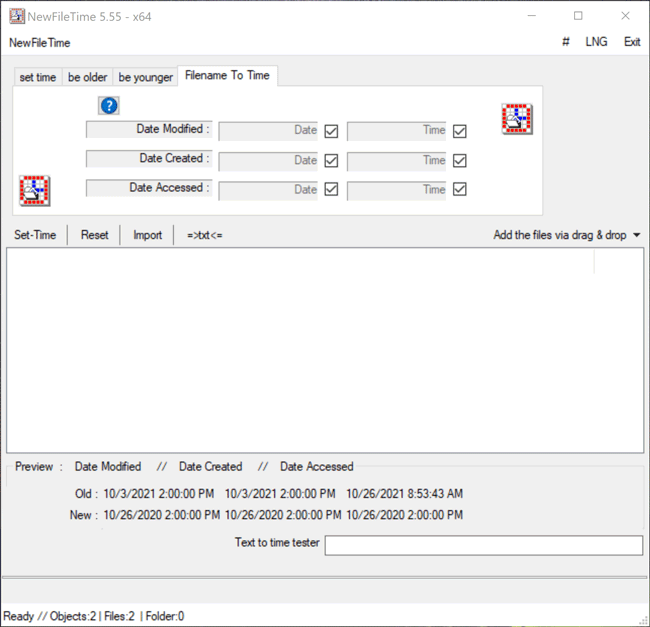Click the Exit menu item

point(632,42)
